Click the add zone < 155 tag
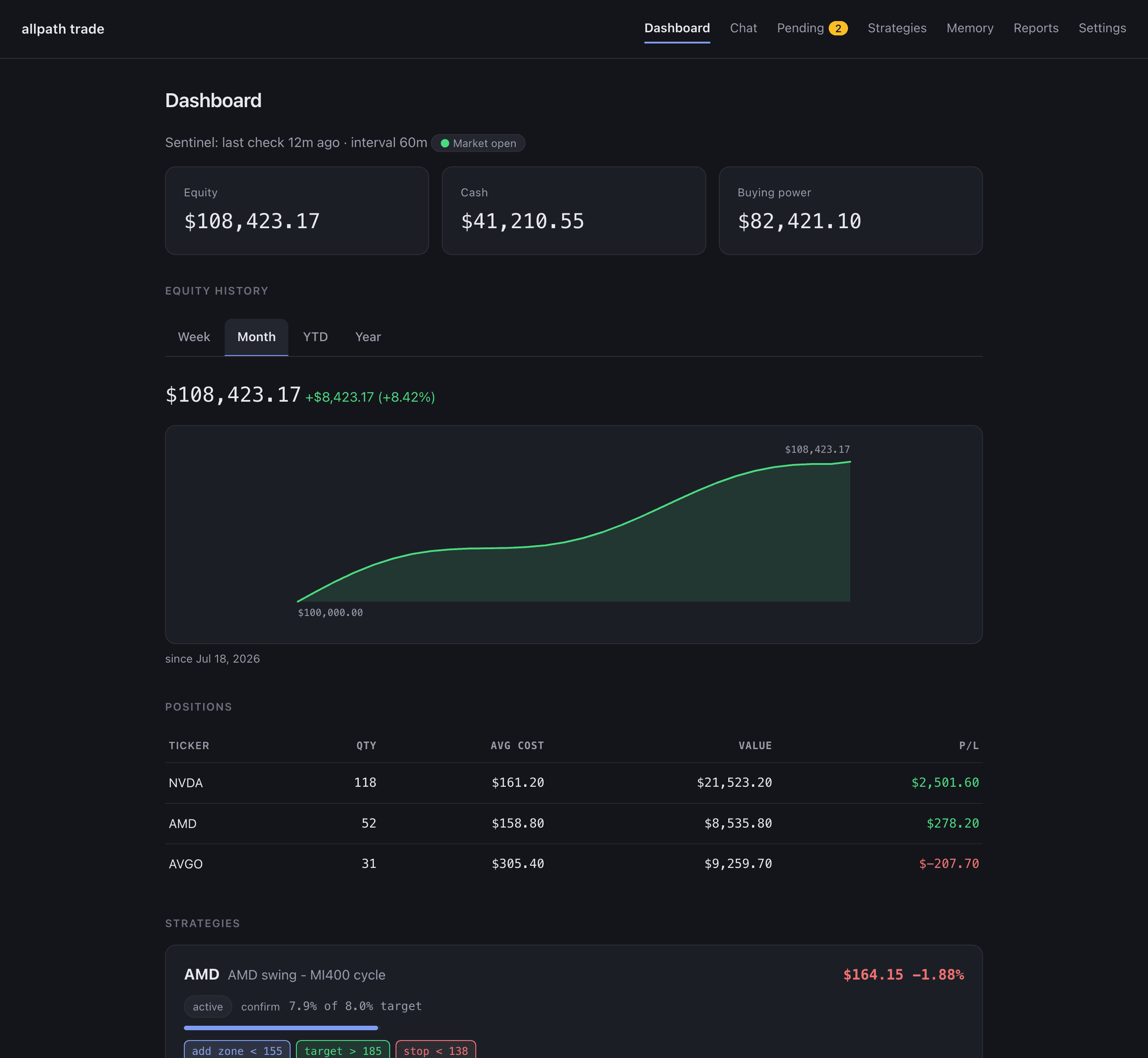 coord(237,1050)
